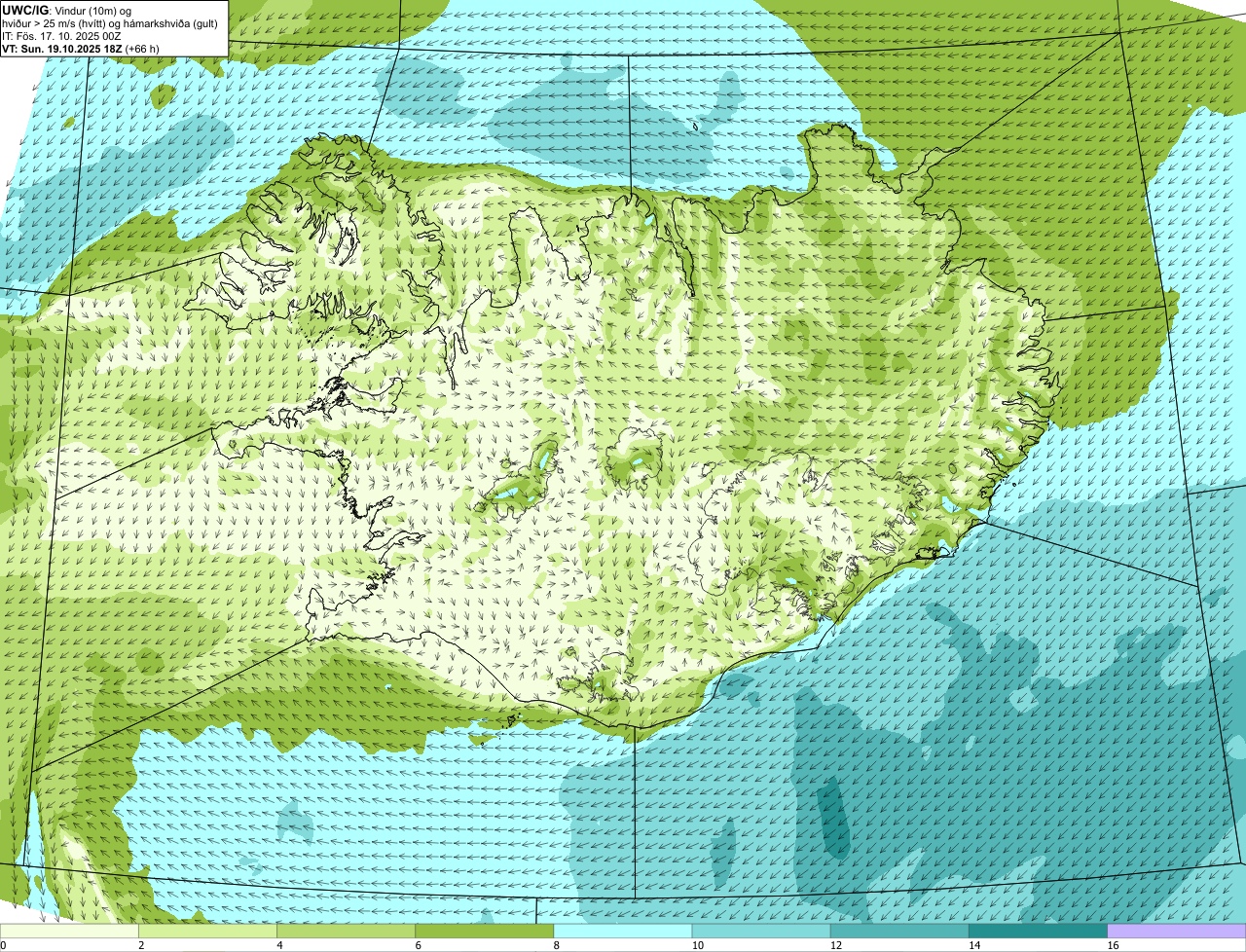Click the pale yellow 0–2 legend swatch
The height and width of the screenshot is (952, 1246).
[x=69, y=931]
